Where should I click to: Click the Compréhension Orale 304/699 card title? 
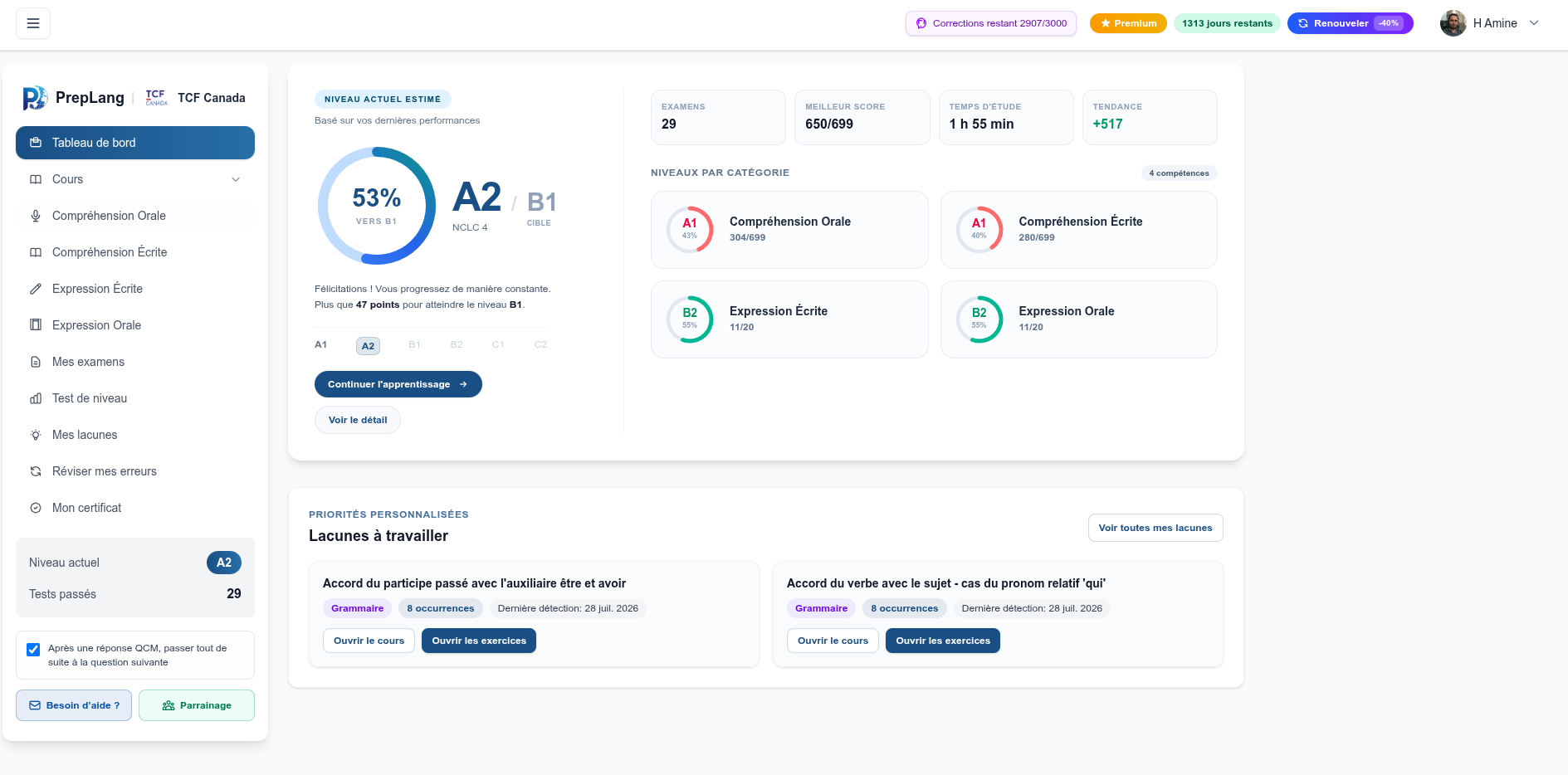790,222
